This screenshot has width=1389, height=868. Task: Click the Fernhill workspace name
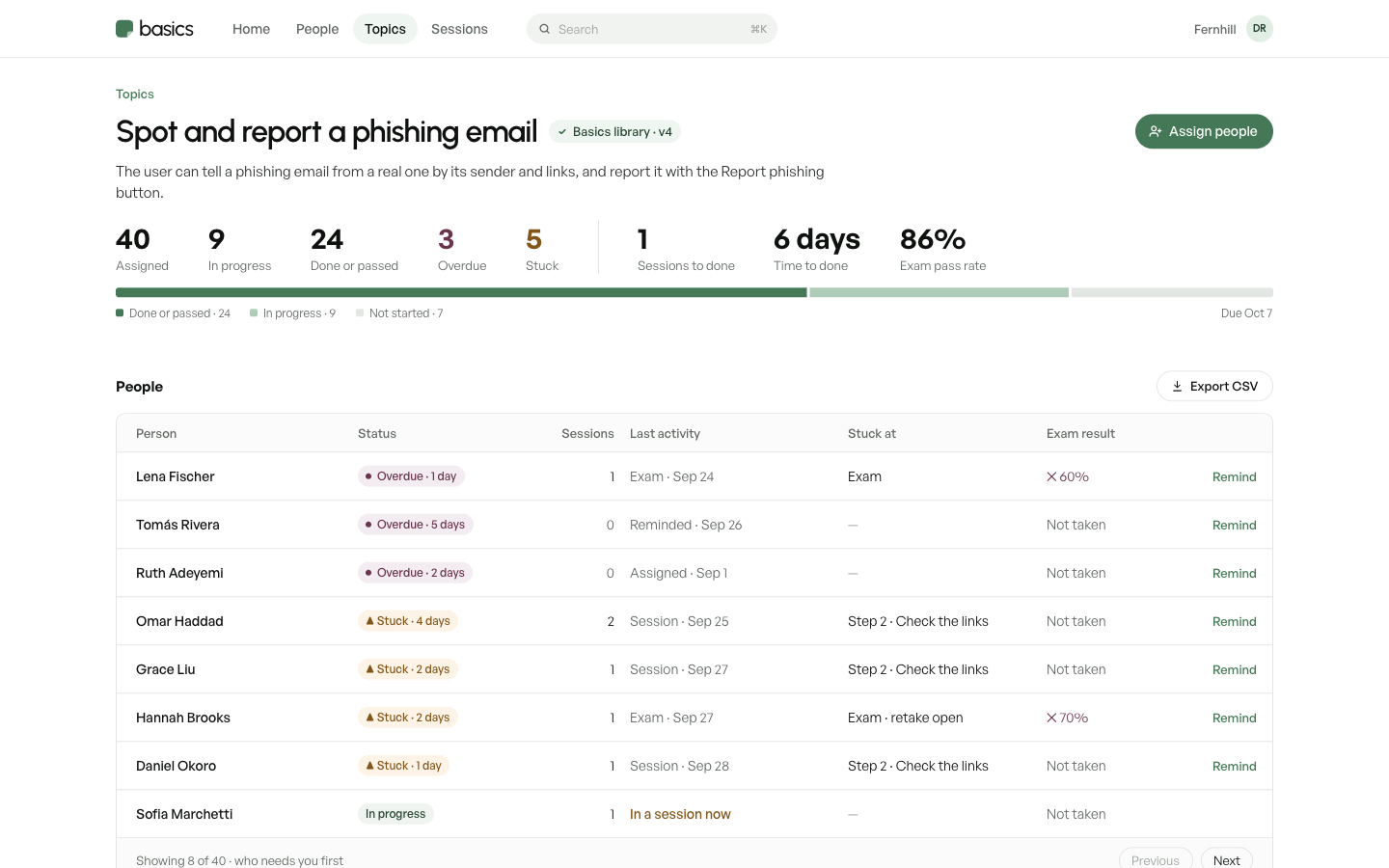coord(1214,29)
